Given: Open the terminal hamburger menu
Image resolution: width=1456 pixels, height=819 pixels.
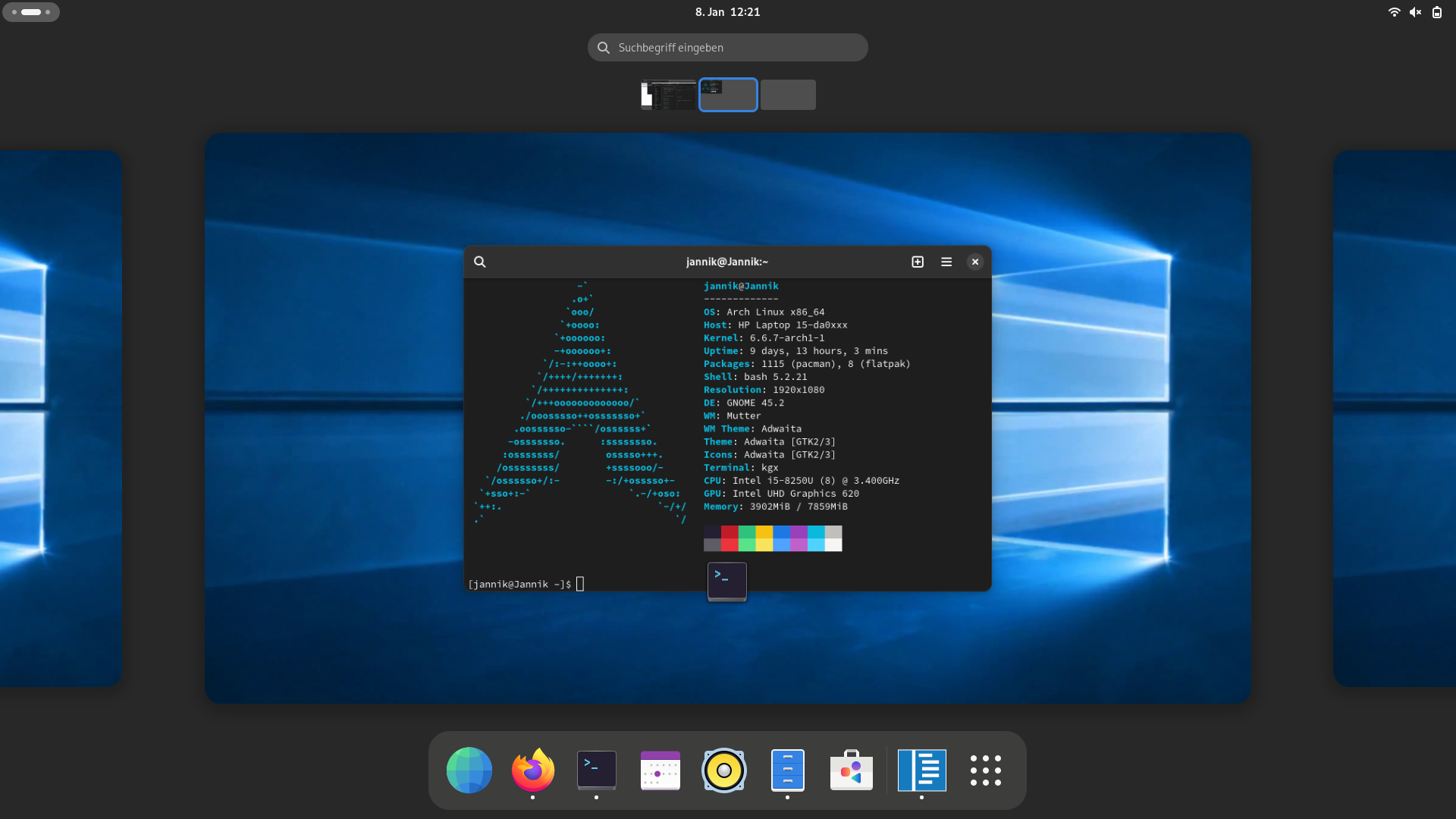Looking at the screenshot, I should point(946,262).
